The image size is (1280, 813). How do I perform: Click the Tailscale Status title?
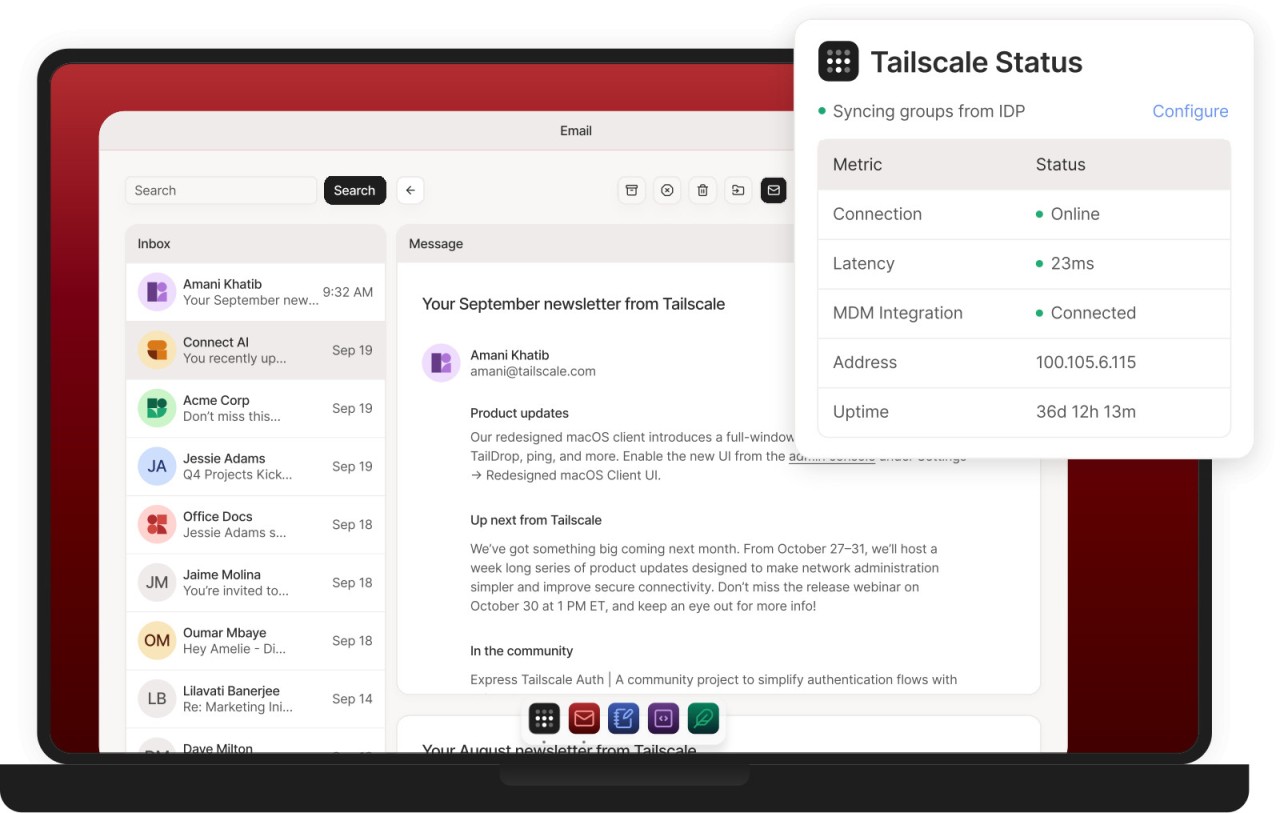click(x=976, y=62)
